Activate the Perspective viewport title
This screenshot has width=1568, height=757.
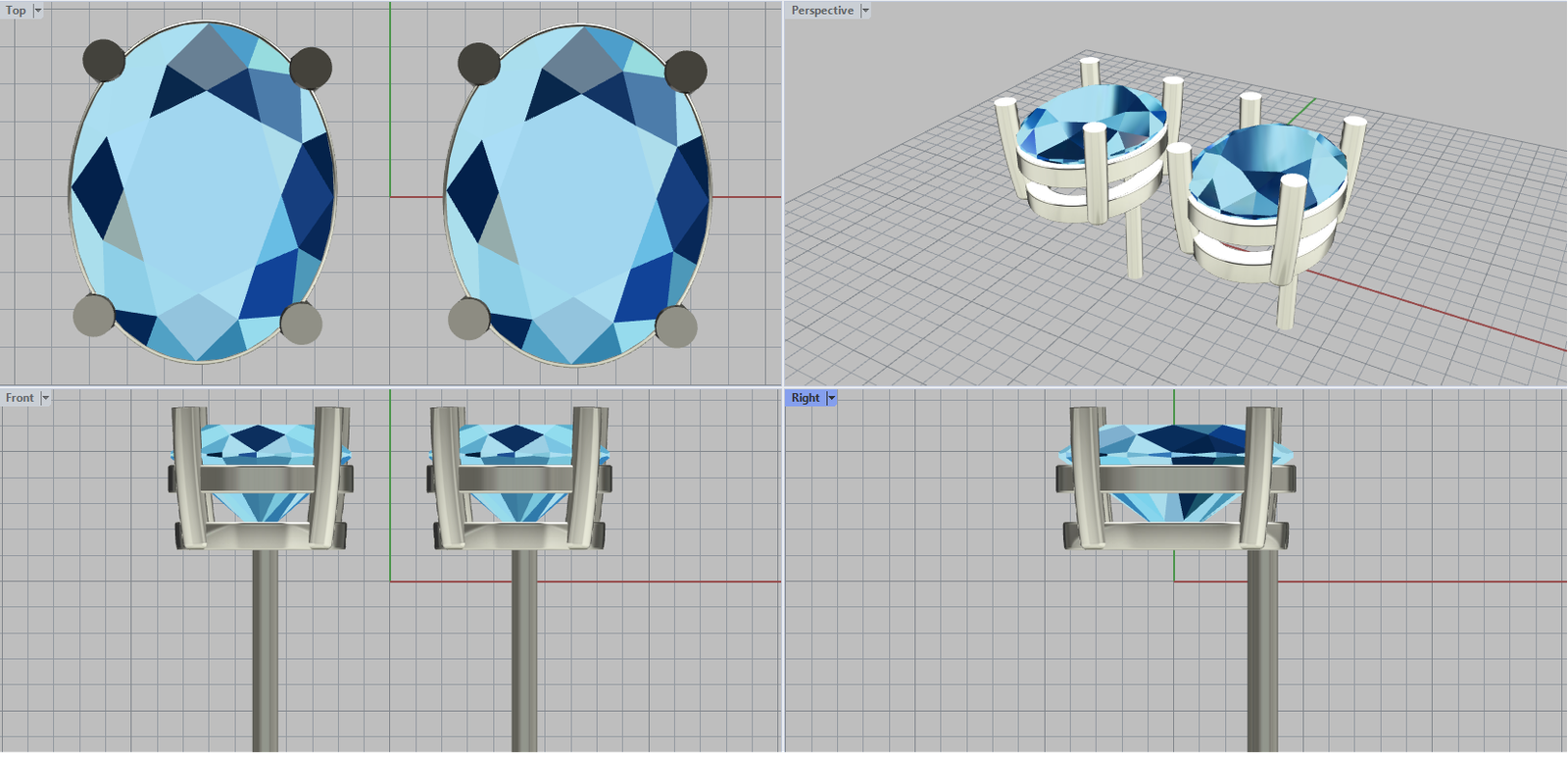tap(821, 11)
